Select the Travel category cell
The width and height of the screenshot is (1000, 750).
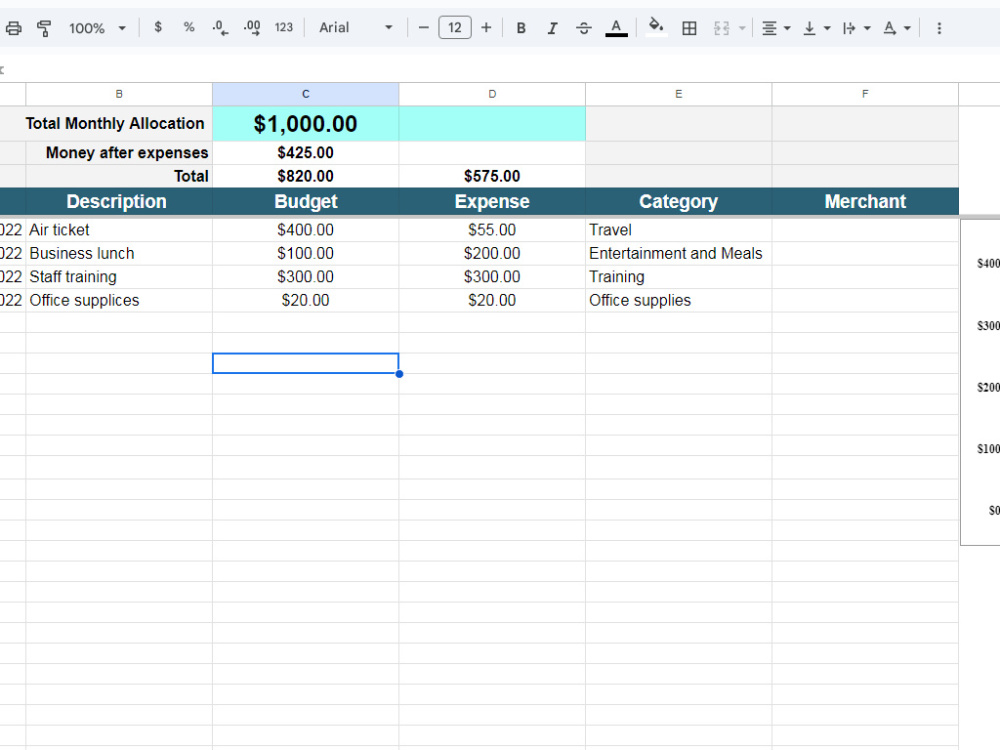coord(679,230)
